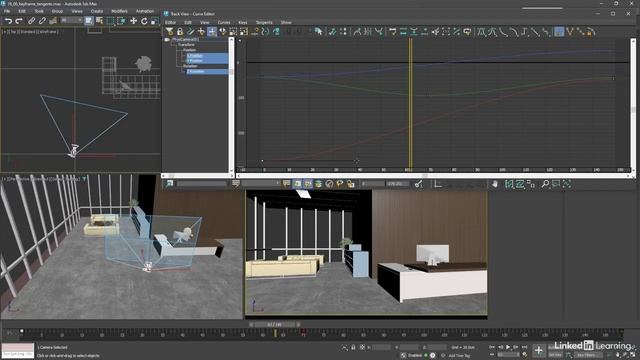Open the Show menu in Curve Editor

click(x=286, y=22)
